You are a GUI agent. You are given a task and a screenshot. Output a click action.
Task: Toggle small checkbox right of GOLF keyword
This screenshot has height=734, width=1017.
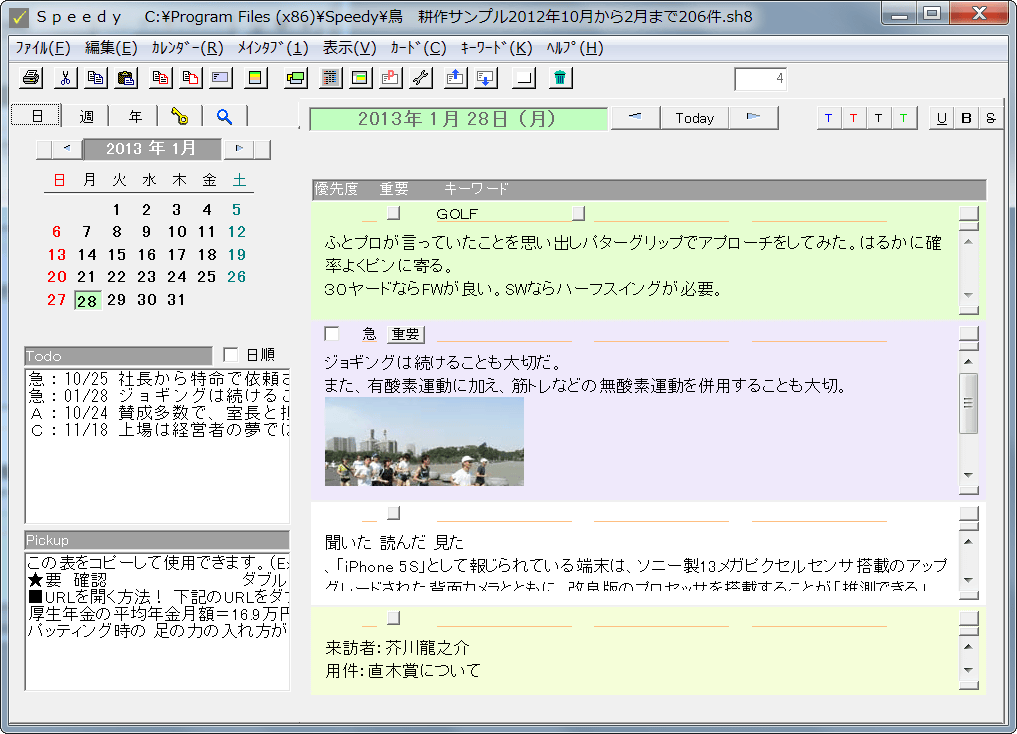click(x=579, y=213)
